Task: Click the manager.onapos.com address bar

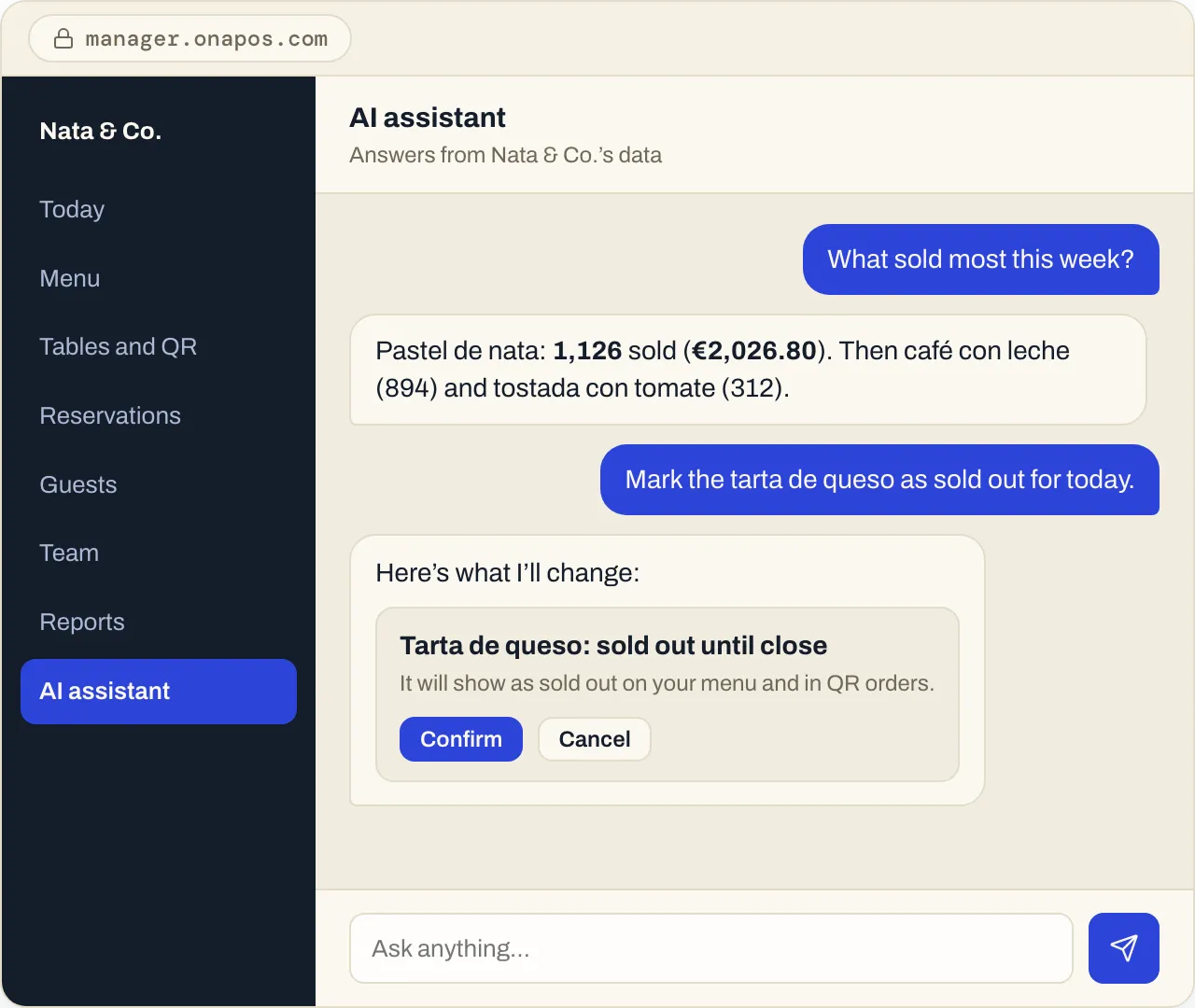Action: (x=190, y=39)
